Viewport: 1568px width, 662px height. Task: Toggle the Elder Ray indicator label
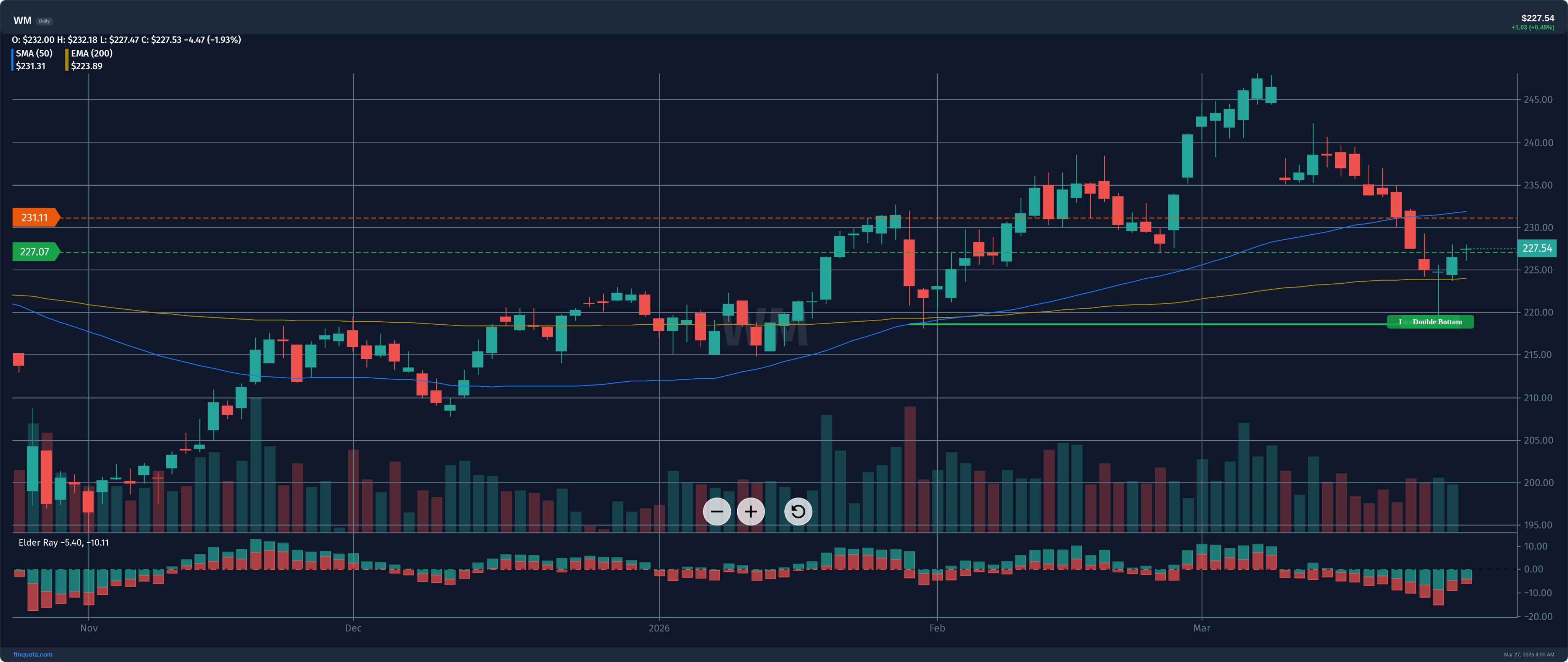click(x=63, y=542)
